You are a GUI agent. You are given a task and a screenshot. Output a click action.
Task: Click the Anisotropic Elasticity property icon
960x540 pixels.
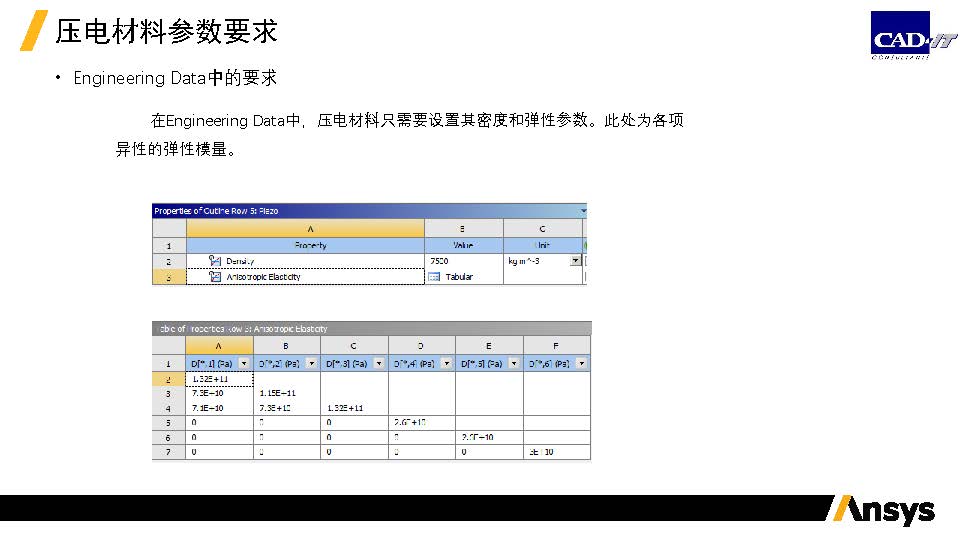click(x=215, y=277)
